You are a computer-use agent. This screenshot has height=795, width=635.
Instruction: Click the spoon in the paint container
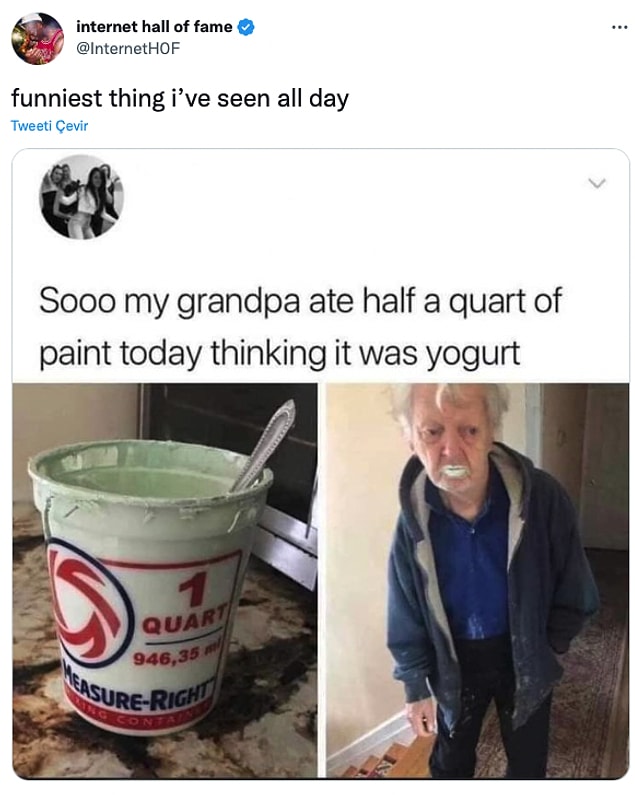pyautogui.click(x=263, y=446)
